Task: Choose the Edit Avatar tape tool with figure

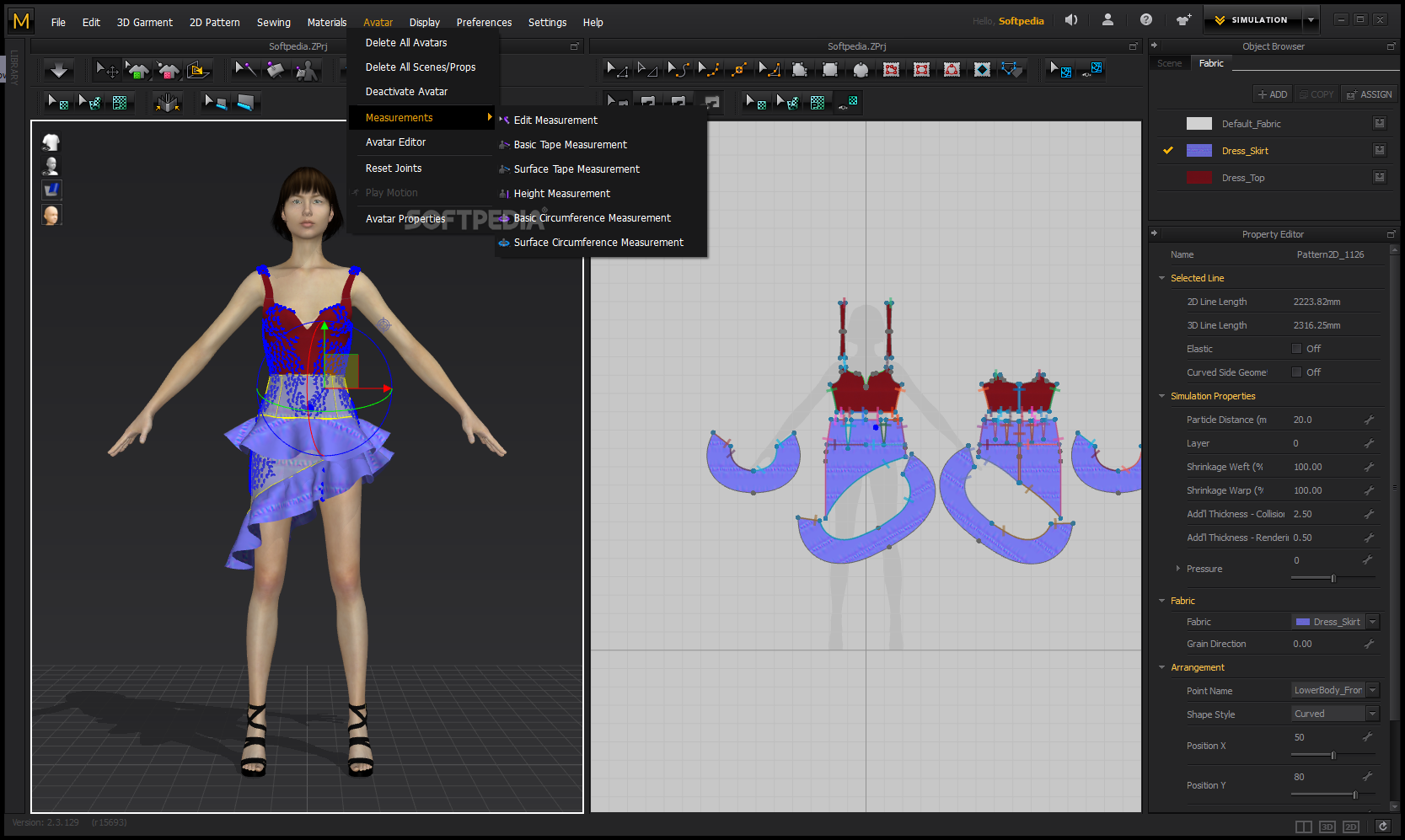Action: [307, 70]
